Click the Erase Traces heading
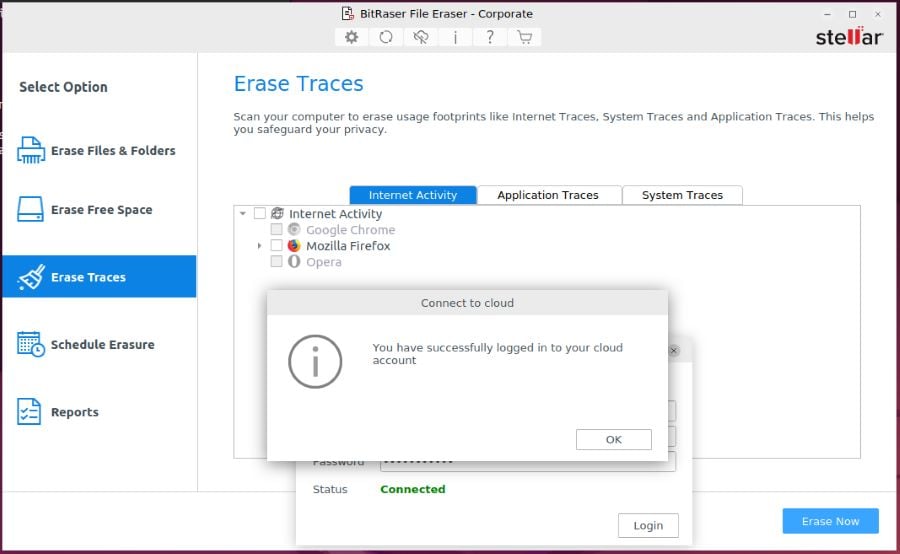 (298, 84)
